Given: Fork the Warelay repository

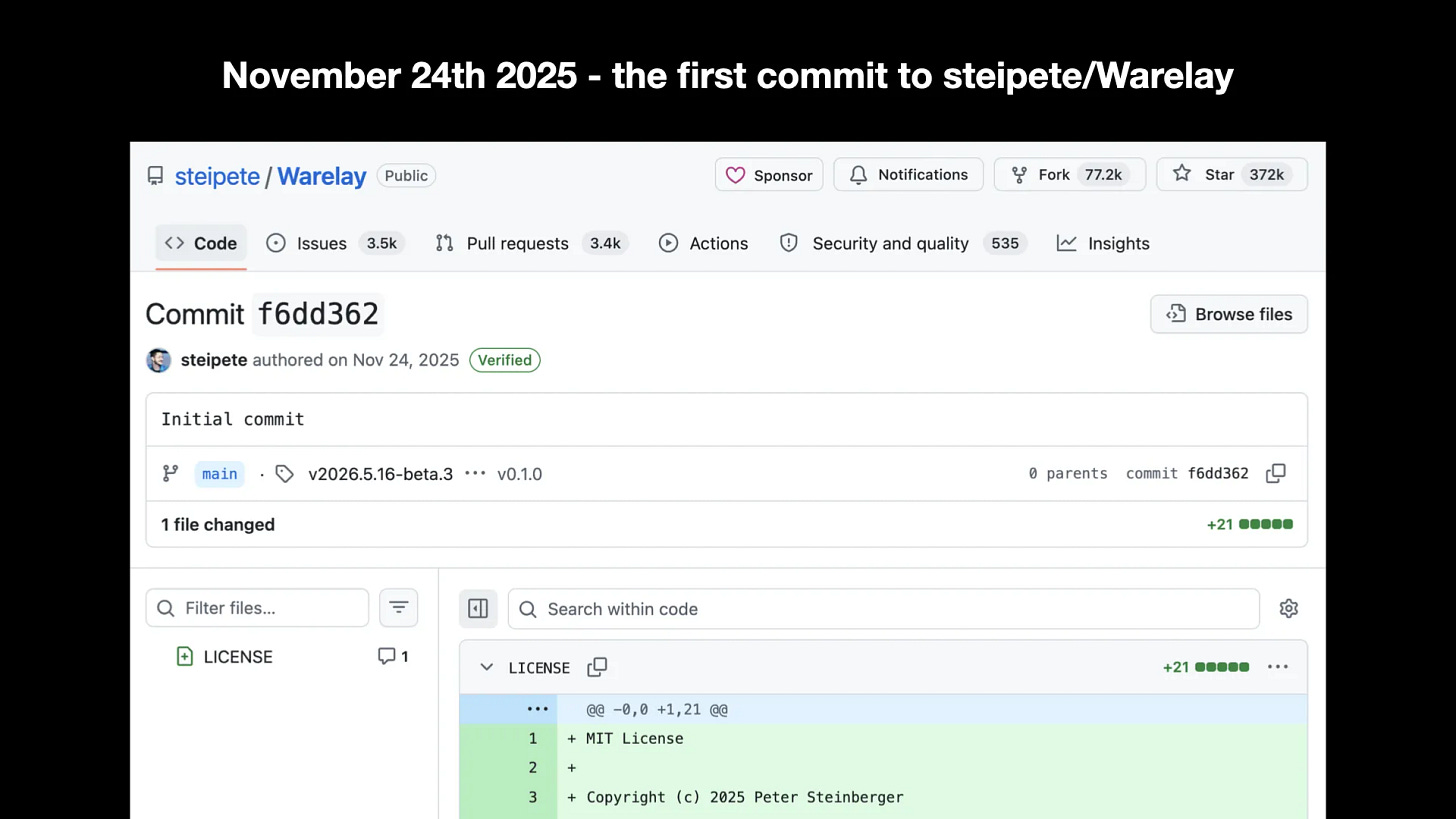Looking at the screenshot, I should pos(1070,175).
